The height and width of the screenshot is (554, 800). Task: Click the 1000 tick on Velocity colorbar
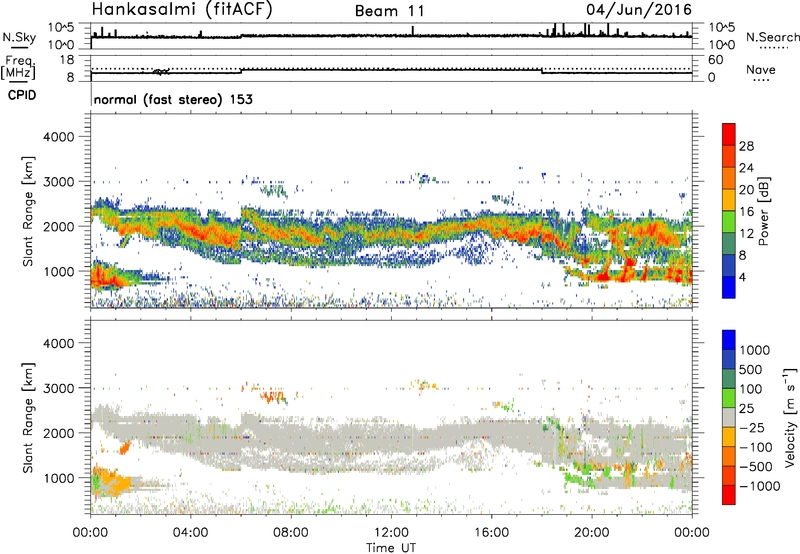coord(755,350)
